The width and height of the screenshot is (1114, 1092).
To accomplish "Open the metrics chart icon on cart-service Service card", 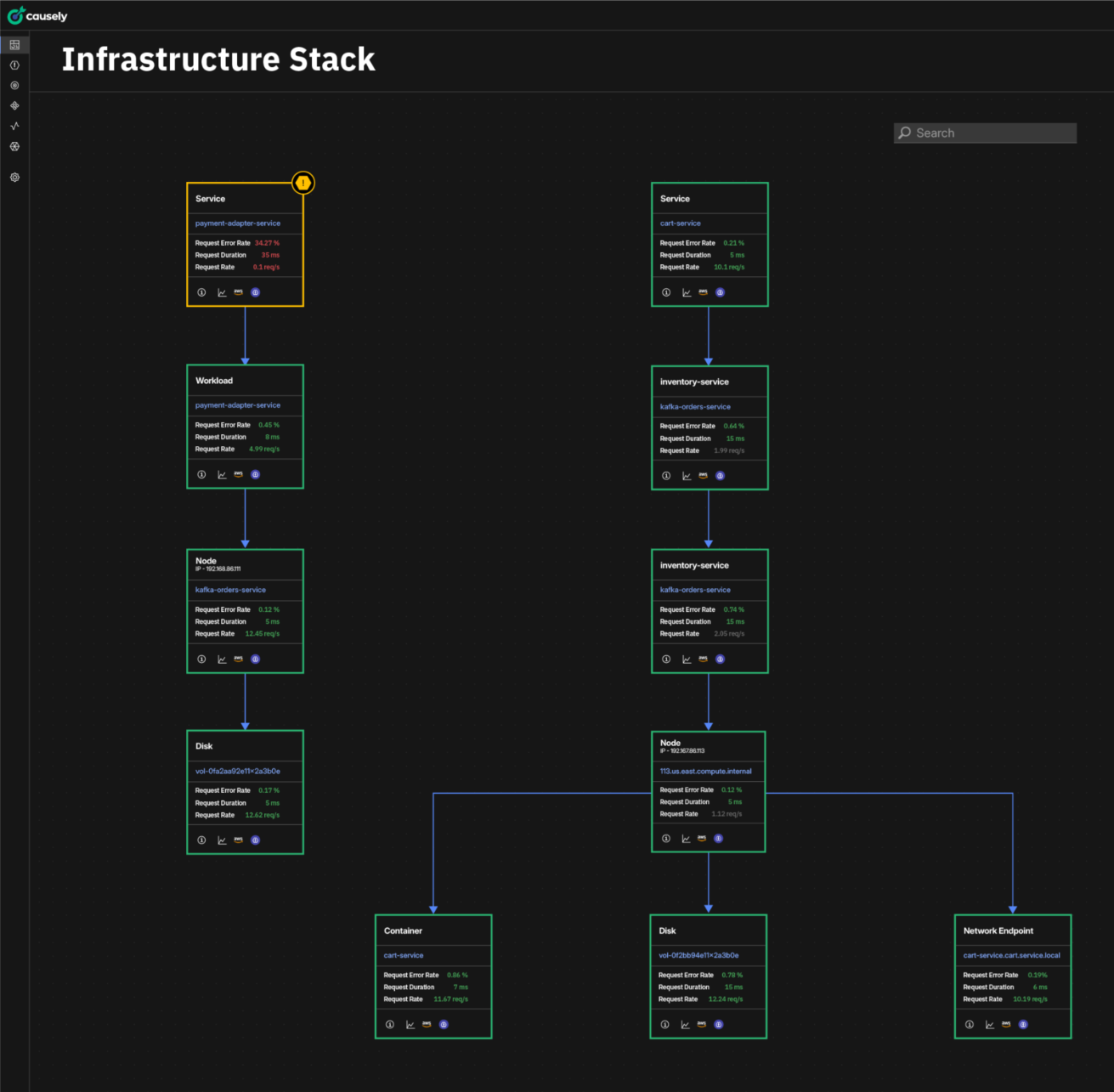I will tap(687, 292).
